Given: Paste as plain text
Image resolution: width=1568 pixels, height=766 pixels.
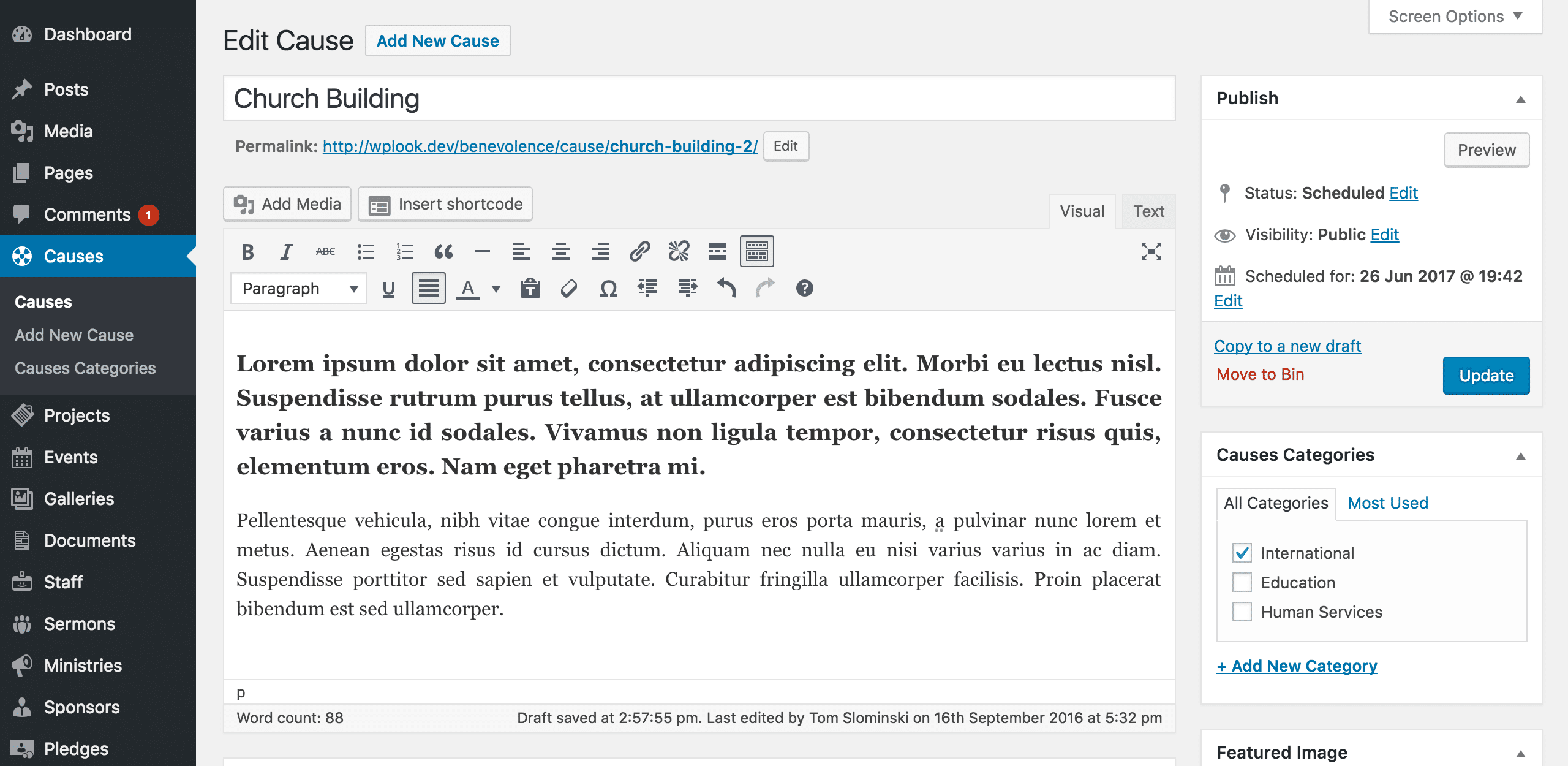Looking at the screenshot, I should (x=530, y=288).
